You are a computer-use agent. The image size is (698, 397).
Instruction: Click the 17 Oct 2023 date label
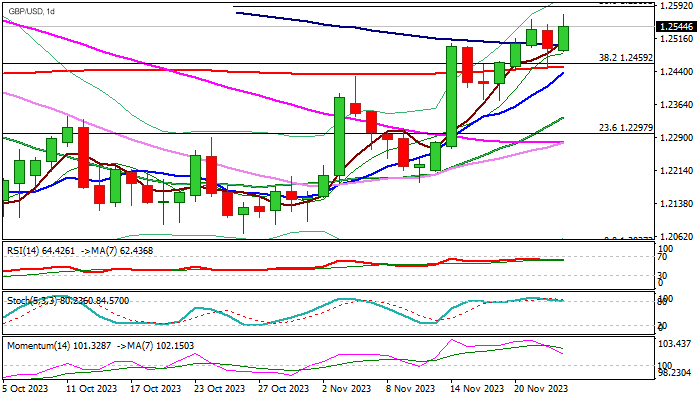pyautogui.click(x=156, y=389)
